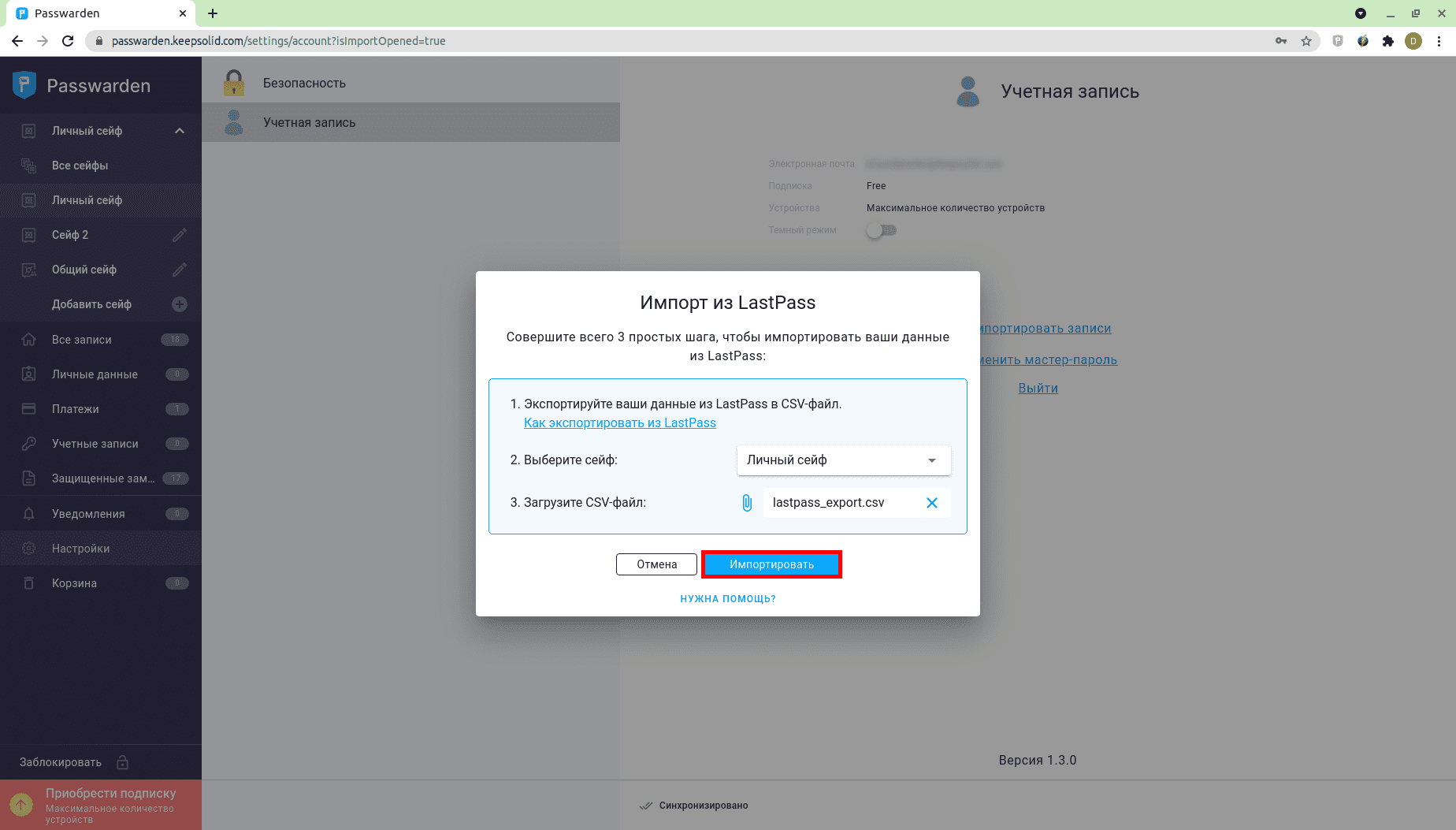The height and width of the screenshot is (830, 1456).
Task: Open Безопасность settings section
Action: coord(304,83)
